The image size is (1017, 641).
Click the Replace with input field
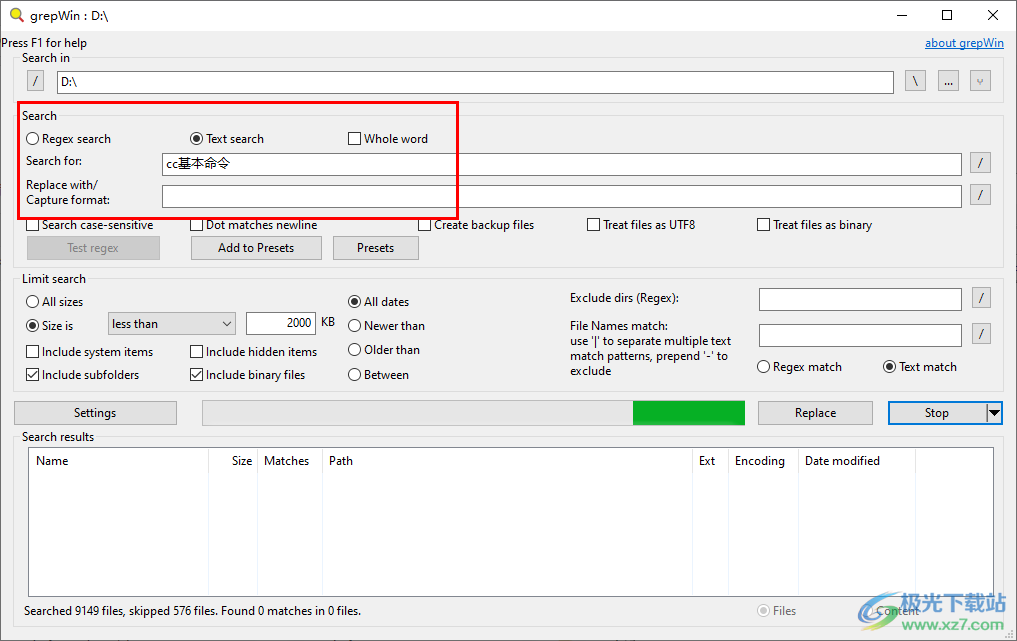click(562, 197)
